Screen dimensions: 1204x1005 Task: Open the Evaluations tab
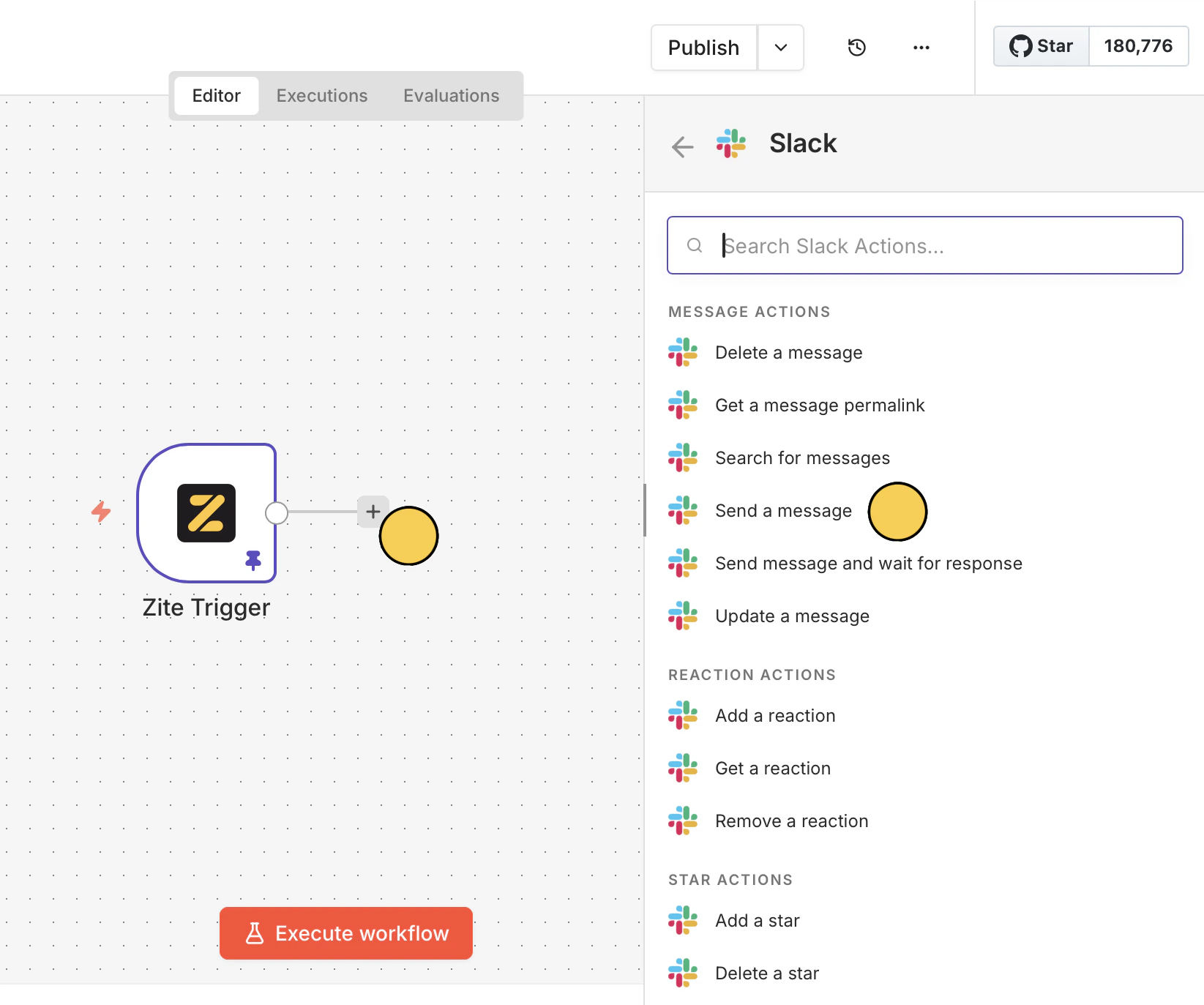pyautogui.click(x=452, y=96)
